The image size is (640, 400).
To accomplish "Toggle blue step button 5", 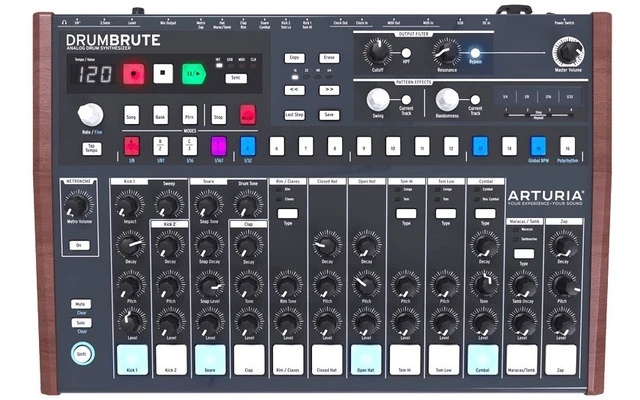I will [x=248, y=146].
